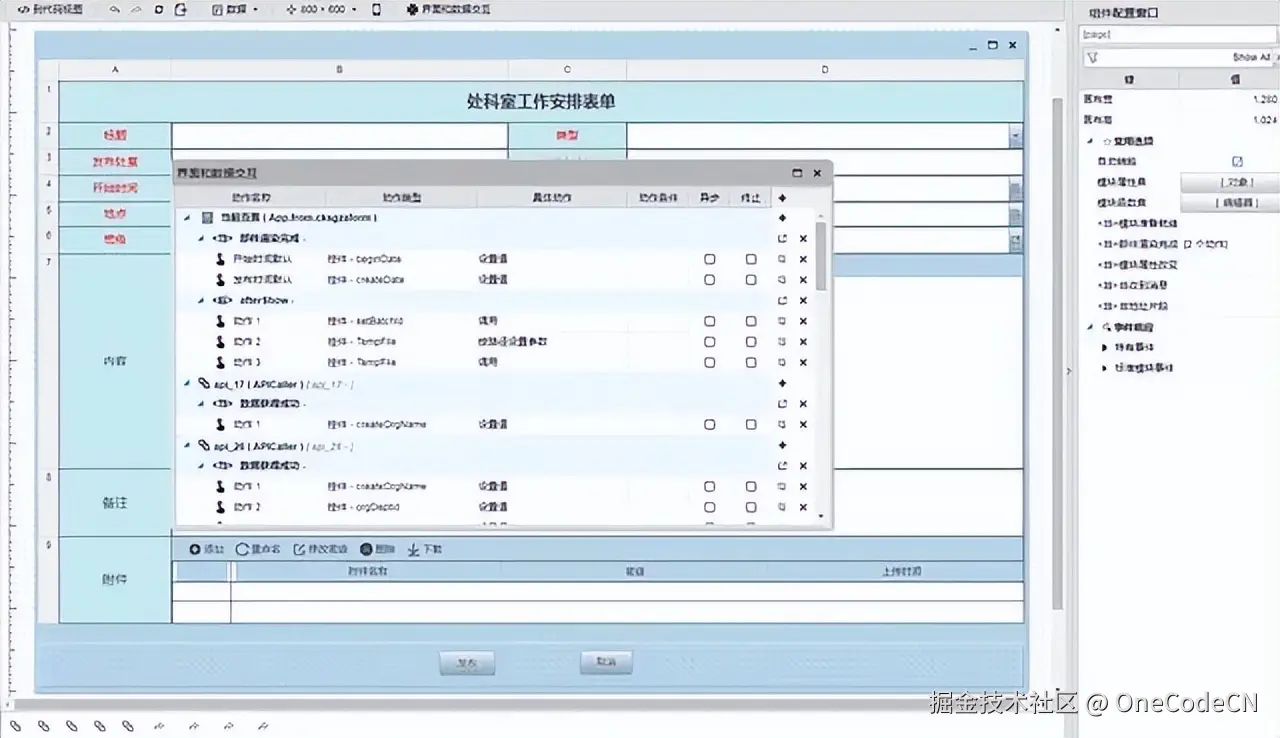Tick the 异步 checkbox on afterShow 动作 3

tap(709, 363)
